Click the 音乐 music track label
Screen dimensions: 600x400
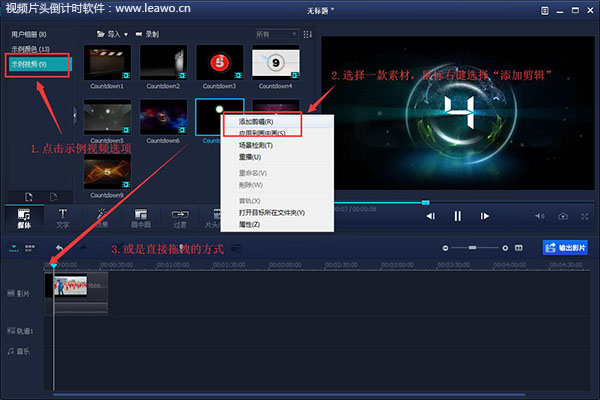click(19, 351)
